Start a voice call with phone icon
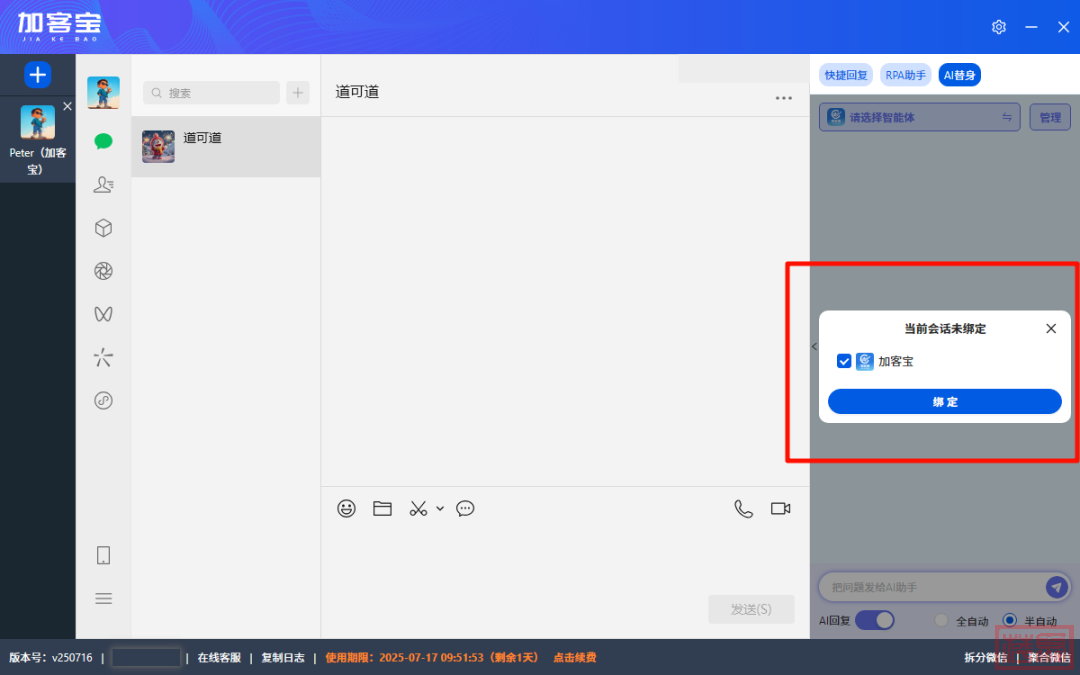The height and width of the screenshot is (675, 1080). pyautogui.click(x=743, y=508)
